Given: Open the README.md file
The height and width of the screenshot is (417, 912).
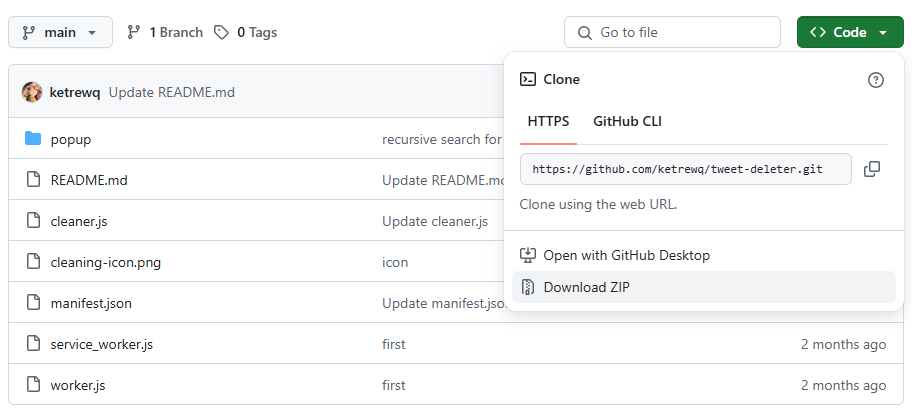Looking at the screenshot, I should tap(89, 180).
